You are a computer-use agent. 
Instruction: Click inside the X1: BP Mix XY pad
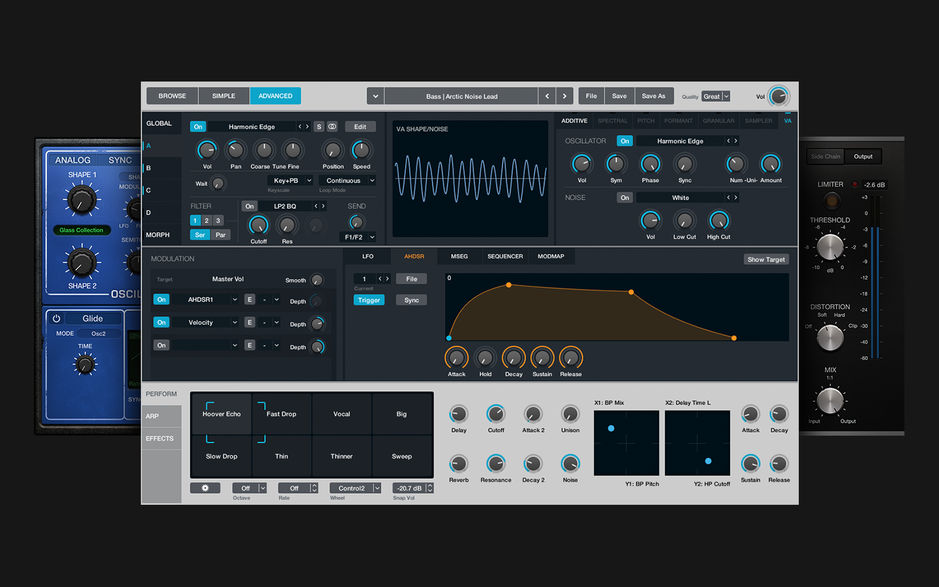pyautogui.click(x=626, y=443)
